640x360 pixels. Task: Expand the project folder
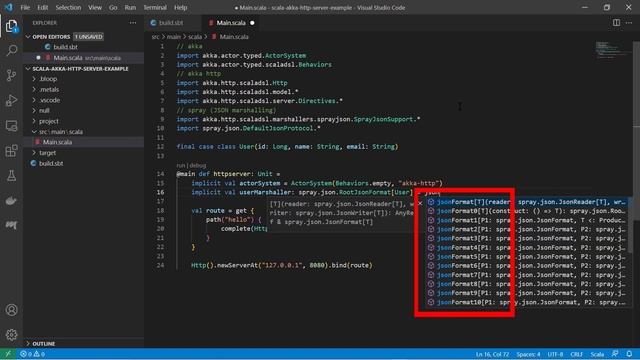coord(49,121)
